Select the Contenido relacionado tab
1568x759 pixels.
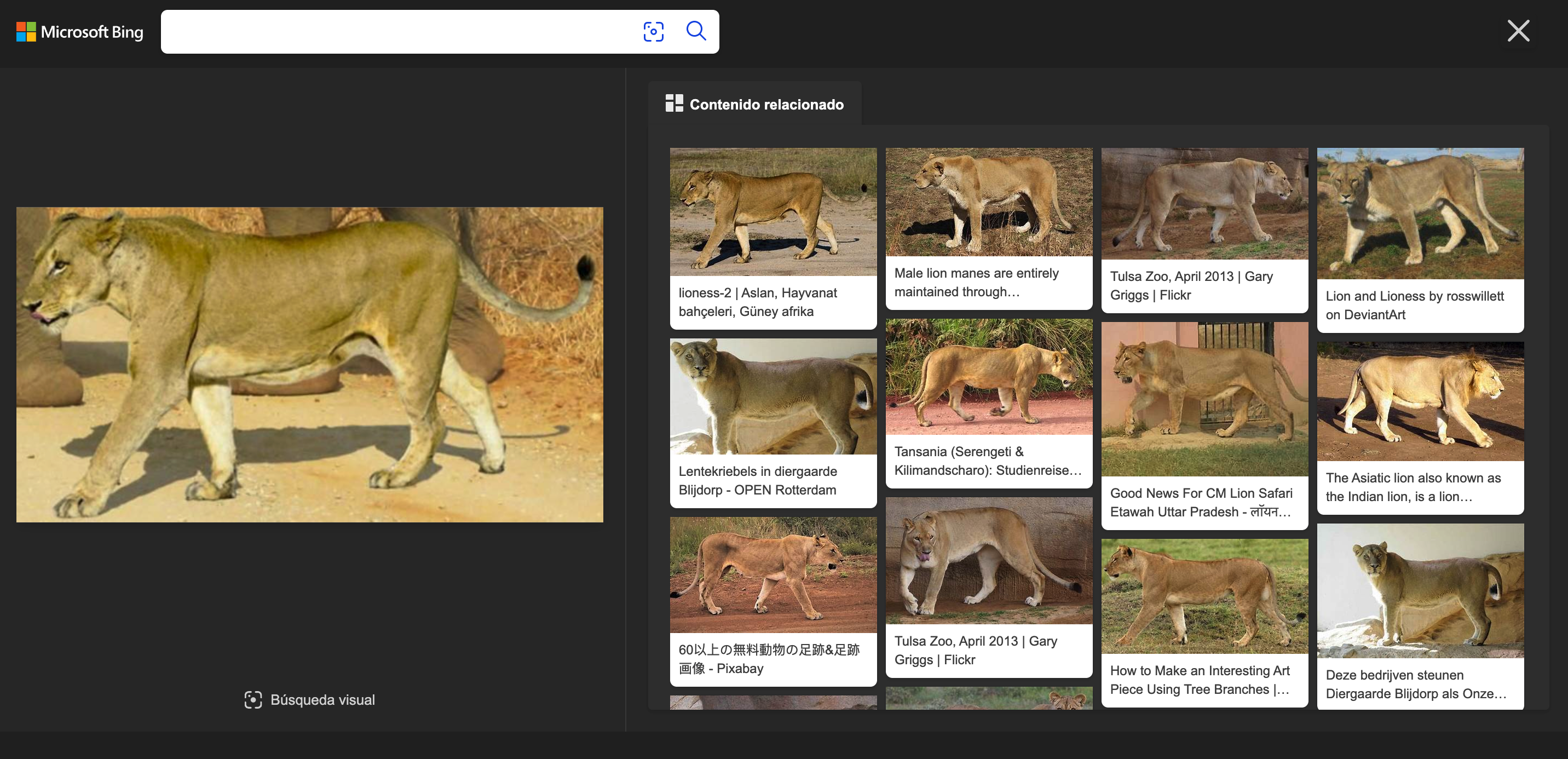pos(754,105)
